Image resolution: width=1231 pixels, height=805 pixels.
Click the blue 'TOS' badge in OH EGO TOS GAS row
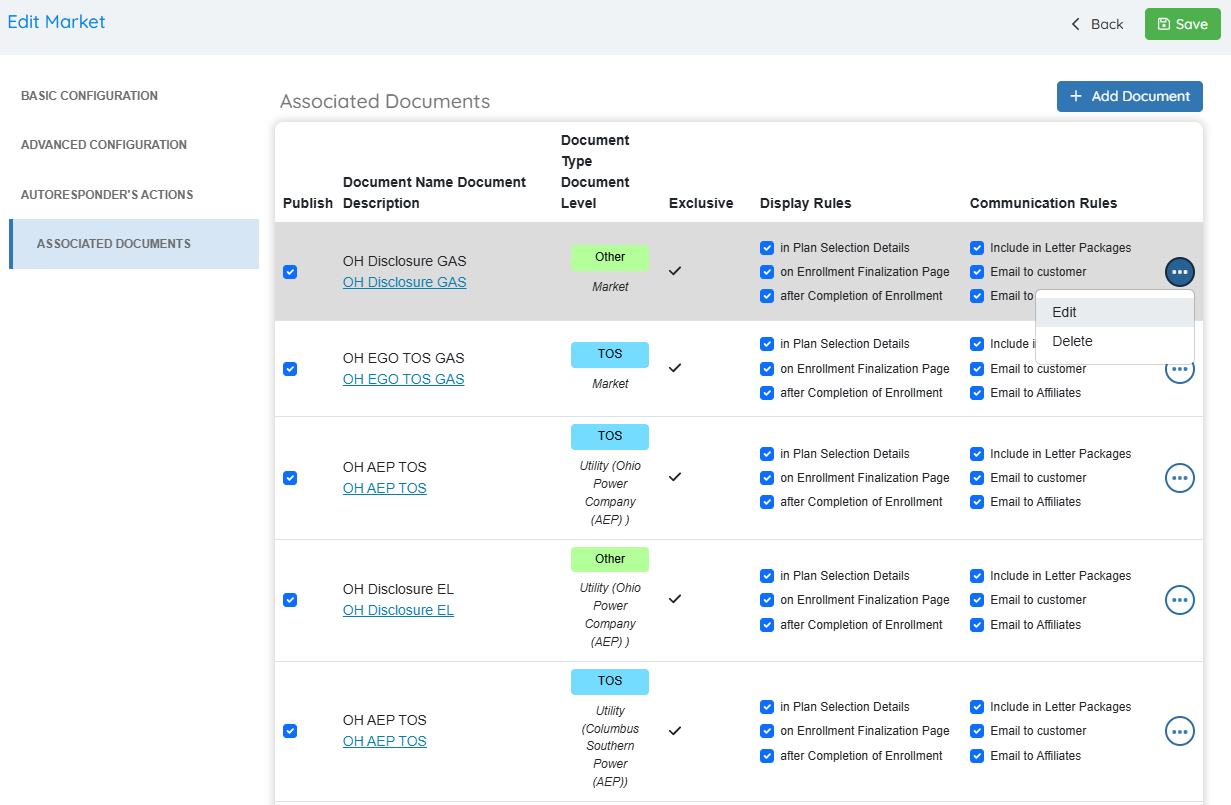click(x=610, y=354)
